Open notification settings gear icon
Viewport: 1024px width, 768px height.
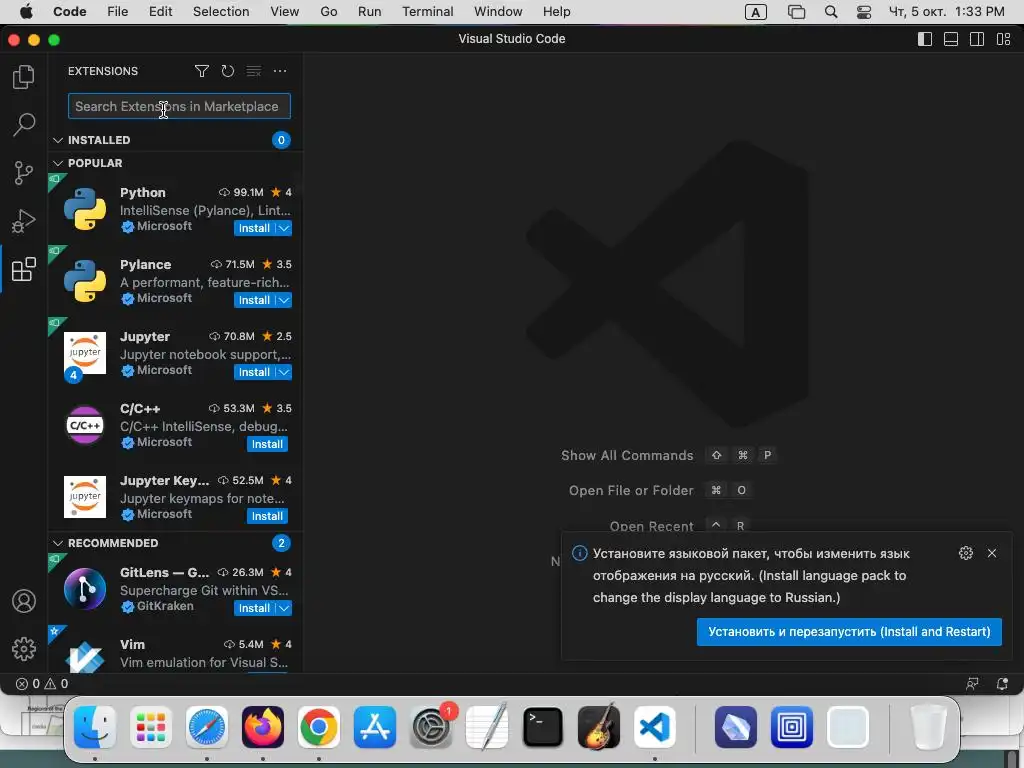point(966,553)
